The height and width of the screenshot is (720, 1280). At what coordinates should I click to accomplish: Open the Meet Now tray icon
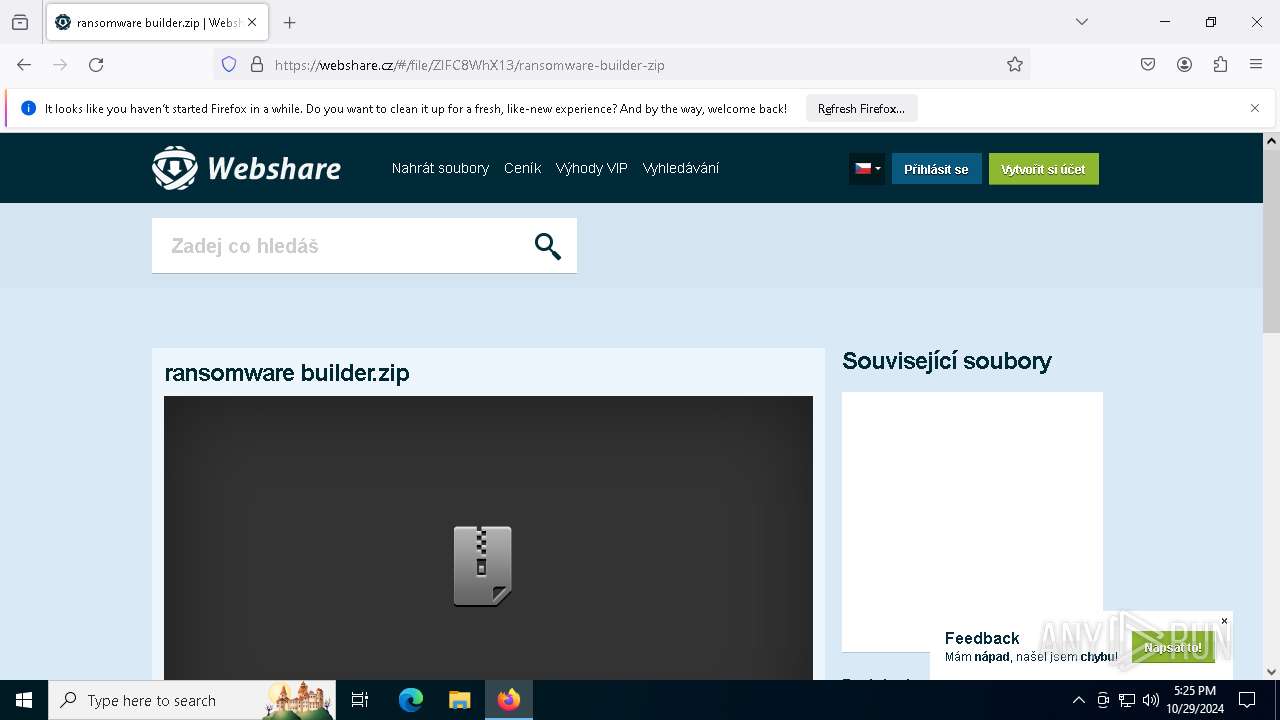(x=1103, y=700)
